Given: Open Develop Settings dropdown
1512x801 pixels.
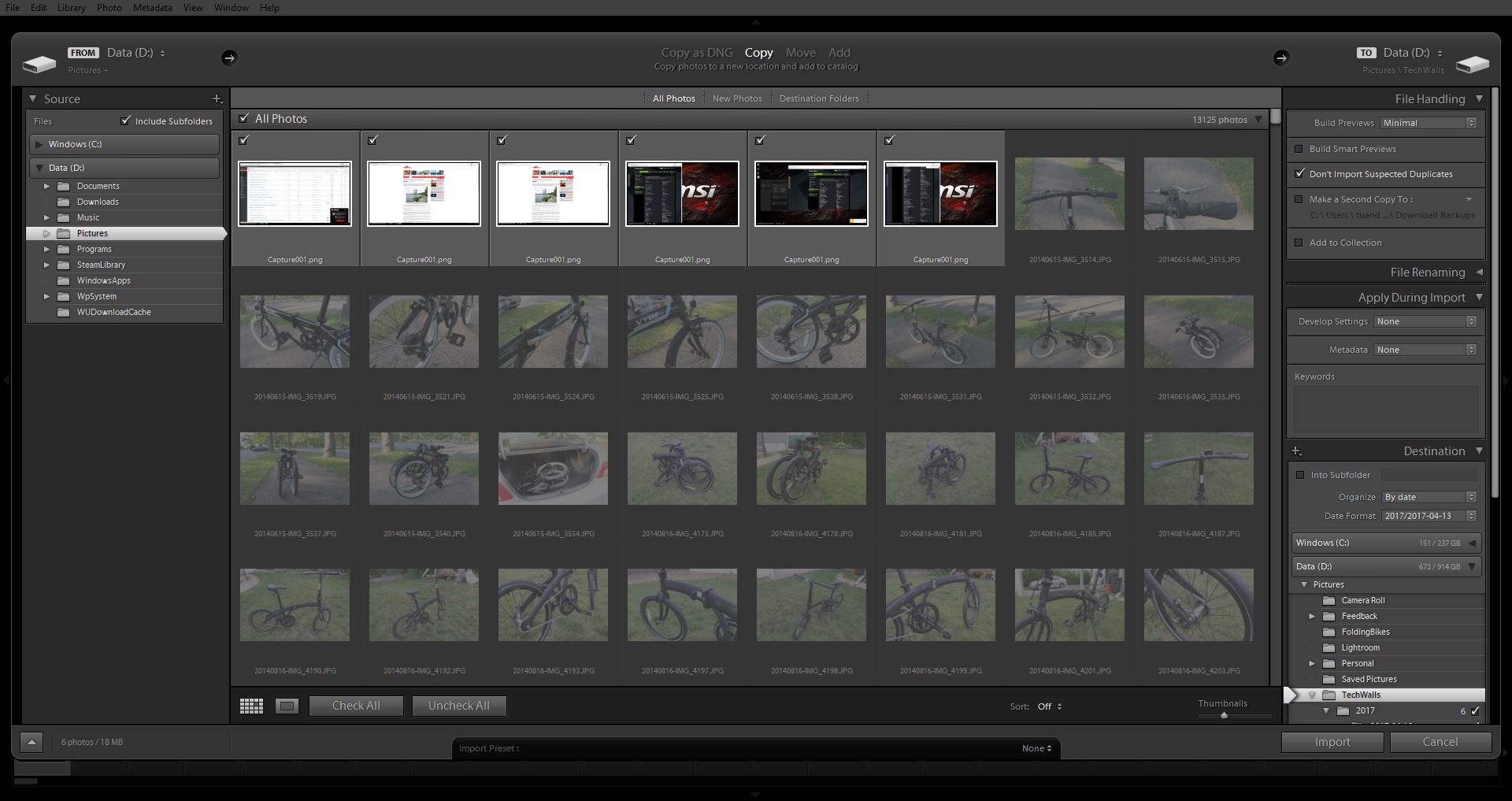Looking at the screenshot, I should tap(1425, 321).
